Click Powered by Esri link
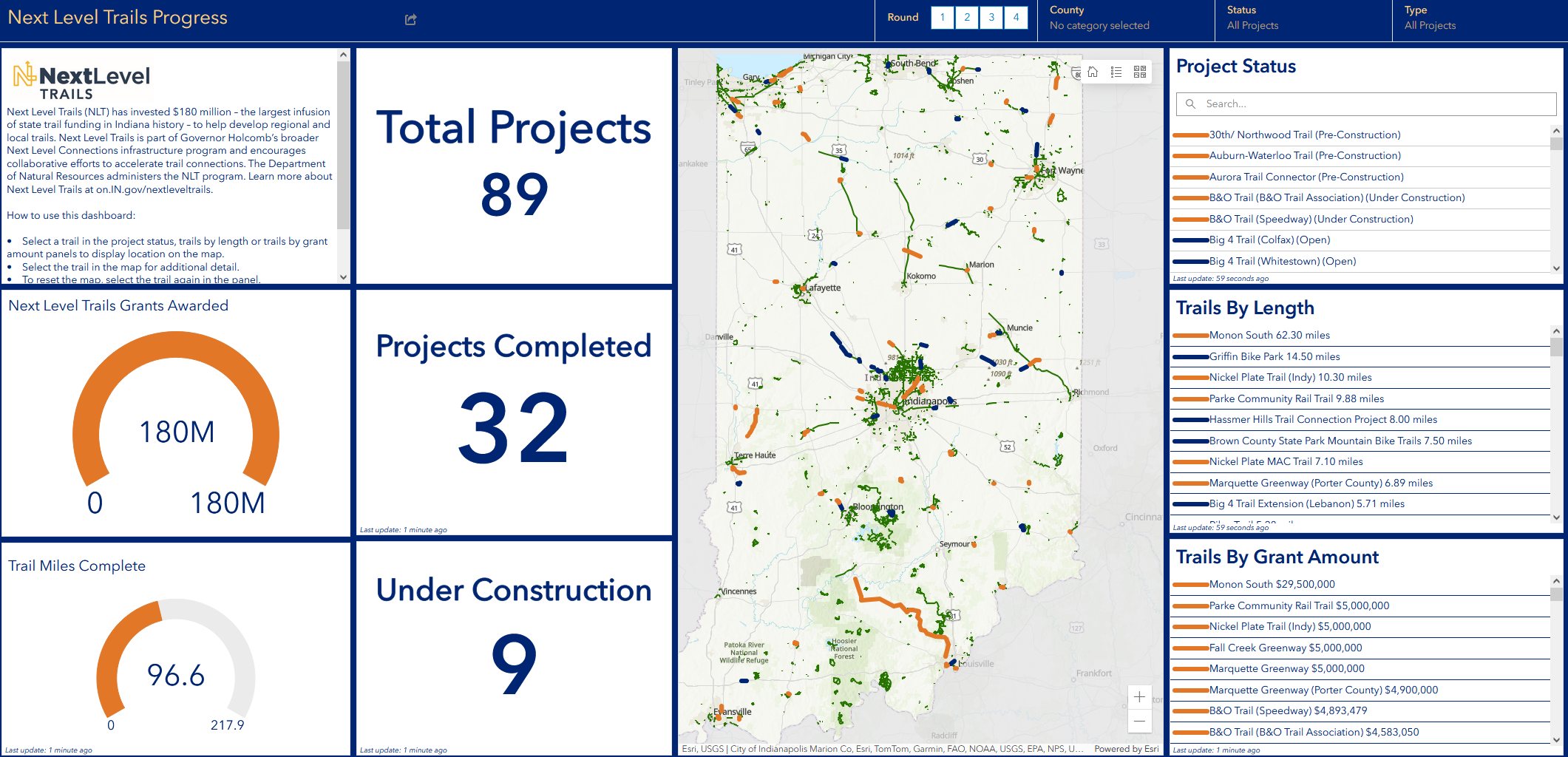 (1126, 749)
